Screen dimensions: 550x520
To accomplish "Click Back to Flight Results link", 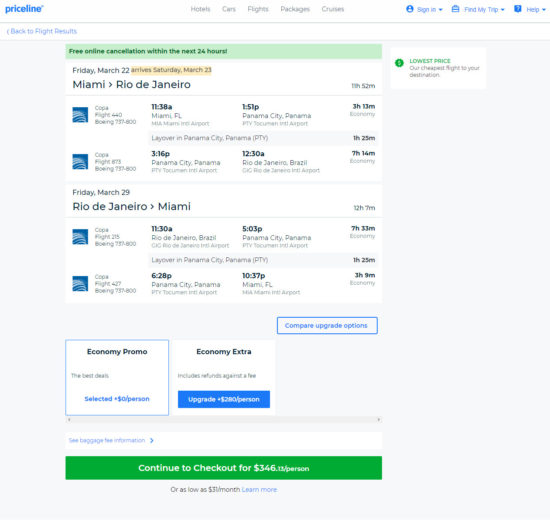I will pyautogui.click(x=42, y=31).
